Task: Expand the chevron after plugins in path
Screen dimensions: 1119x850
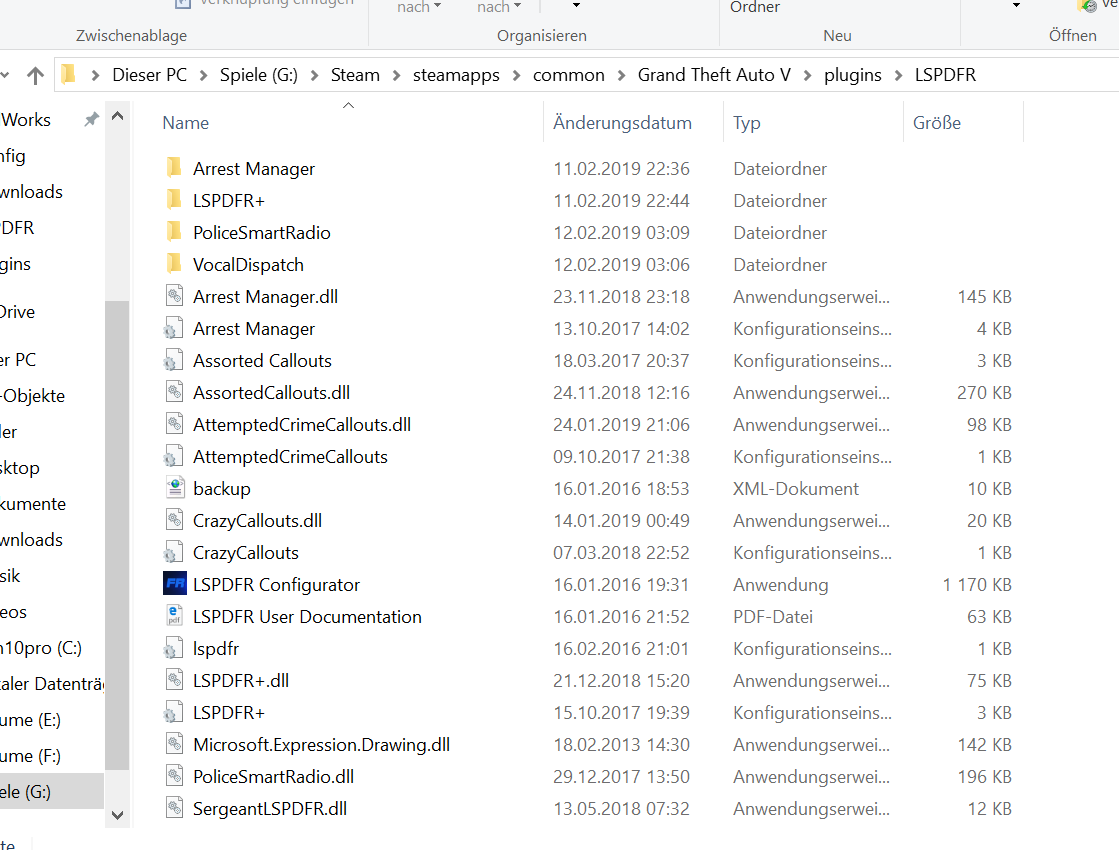Action: click(898, 75)
